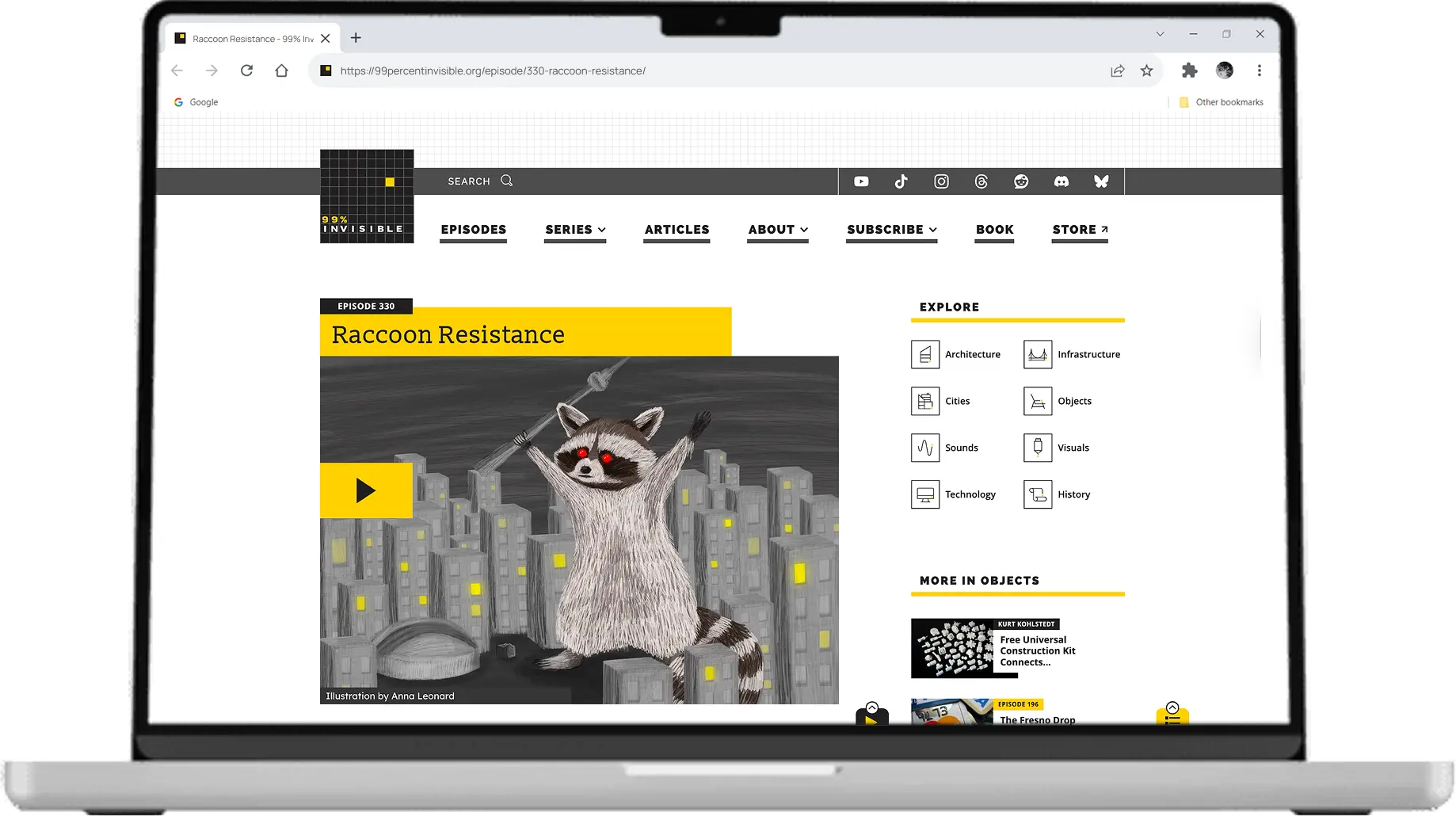The image size is (1456, 816).
Task: Click the Sounds label
Action: click(x=961, y=448)
